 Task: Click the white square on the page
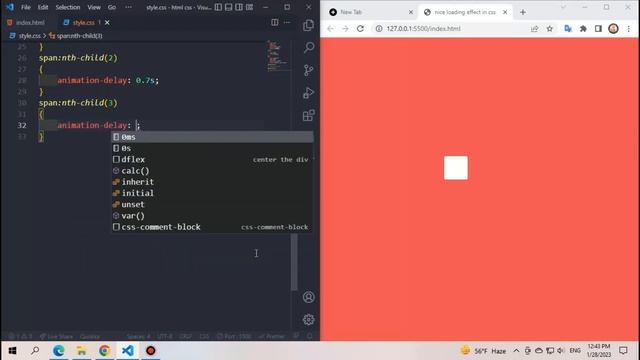(x=456, y=168)
